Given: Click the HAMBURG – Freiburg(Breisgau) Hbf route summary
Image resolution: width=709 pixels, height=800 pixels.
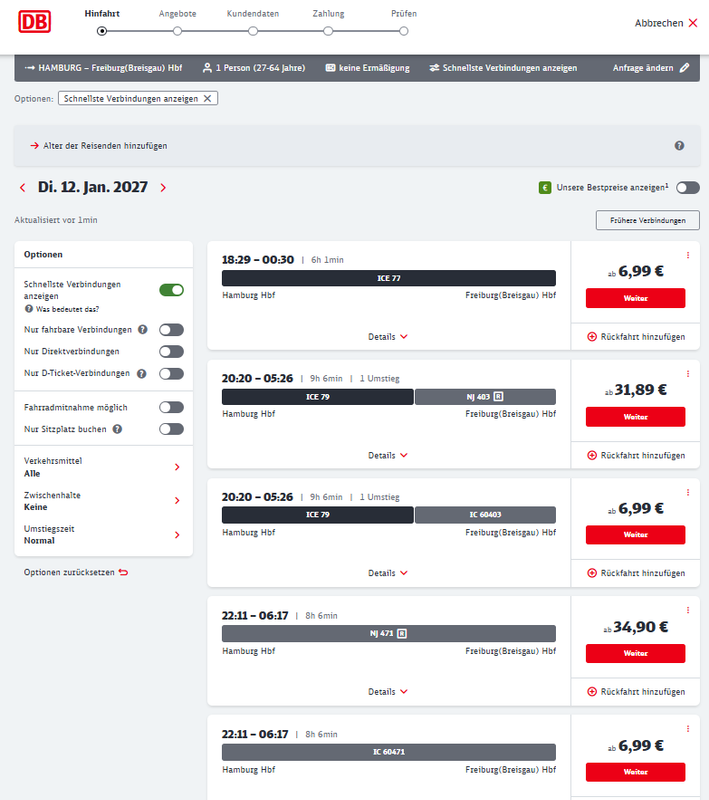Looking at the screenshot, I should [103, 68].
